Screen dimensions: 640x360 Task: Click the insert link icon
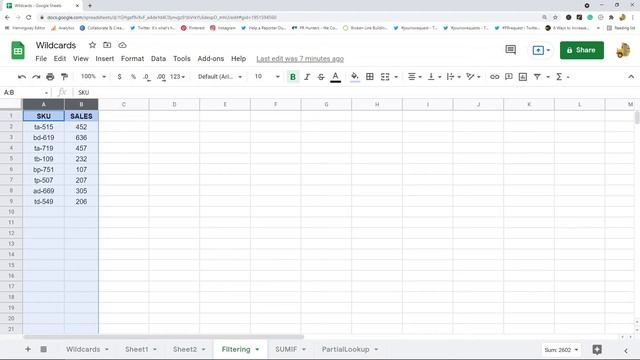[x=494, y=77]
